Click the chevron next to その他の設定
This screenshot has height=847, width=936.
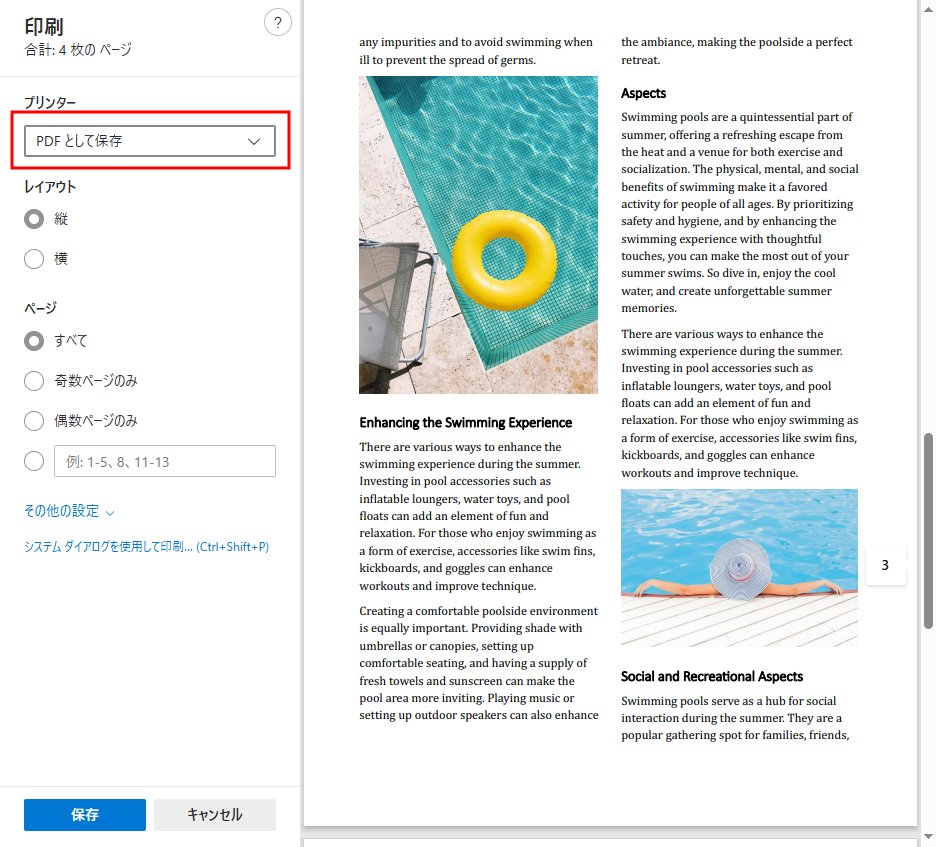click(110, 513)
